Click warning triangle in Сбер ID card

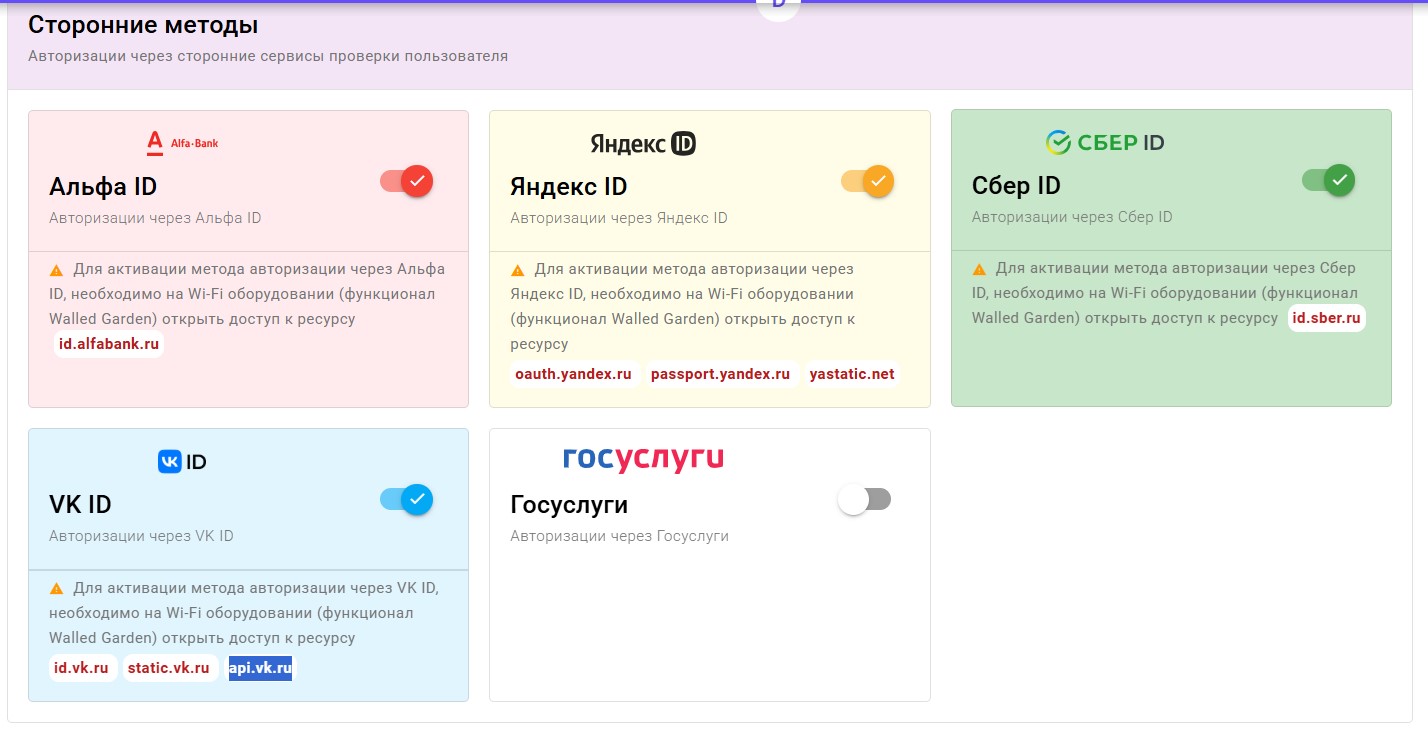[x=979, y=269]
